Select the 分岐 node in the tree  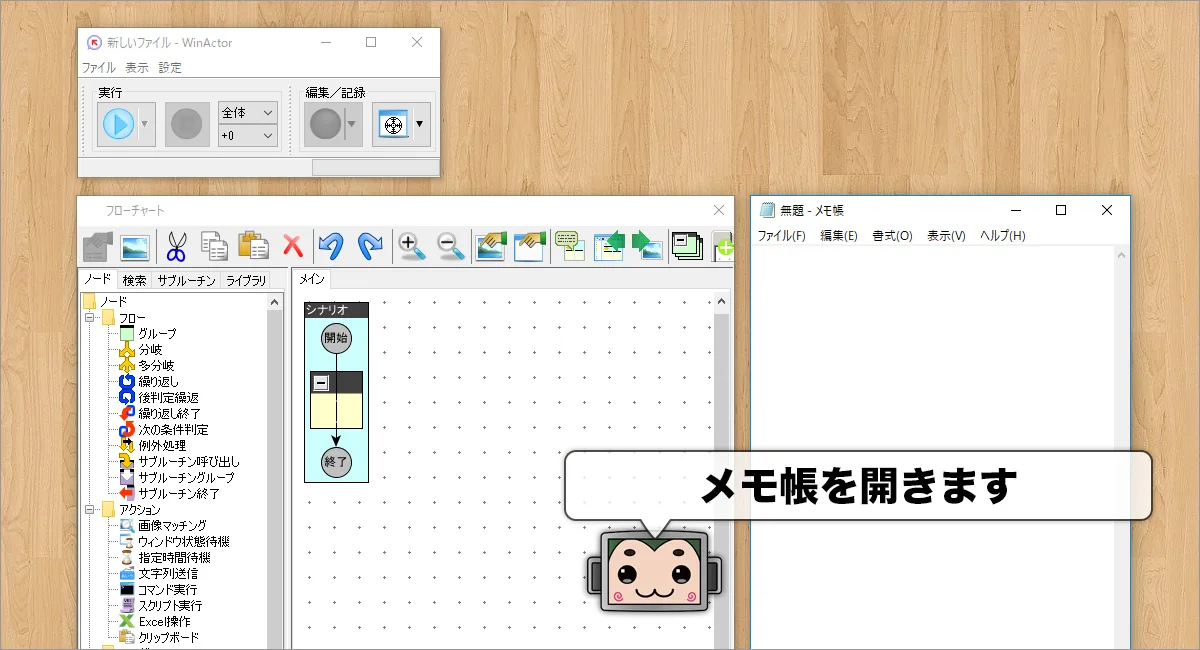[x=150, y=350]
